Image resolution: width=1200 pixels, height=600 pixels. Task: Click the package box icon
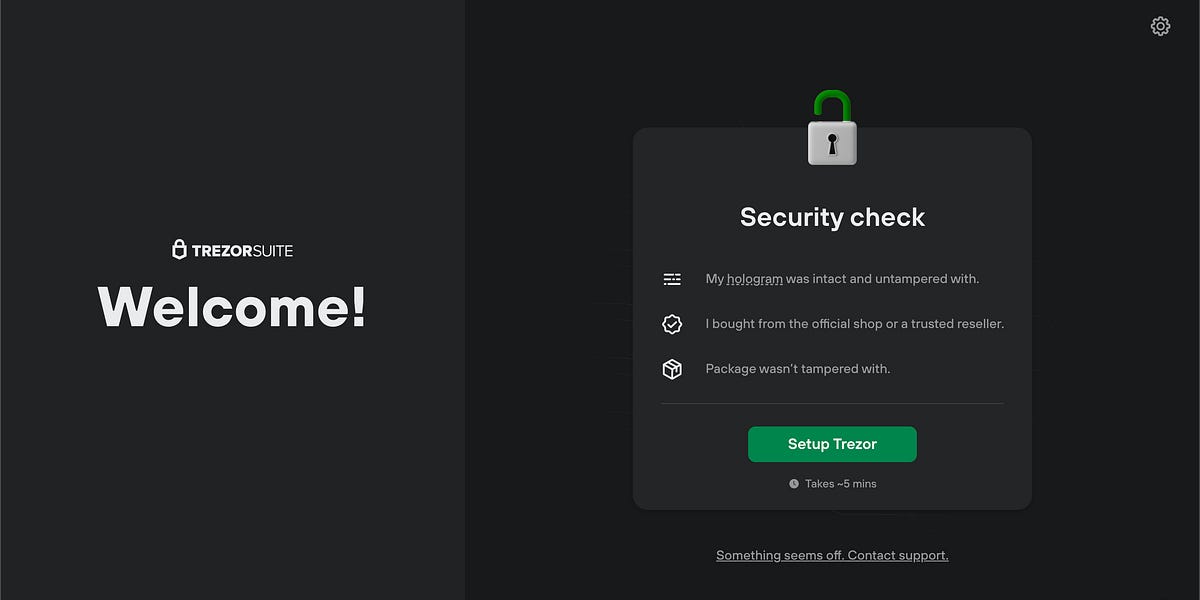point(671,368)
